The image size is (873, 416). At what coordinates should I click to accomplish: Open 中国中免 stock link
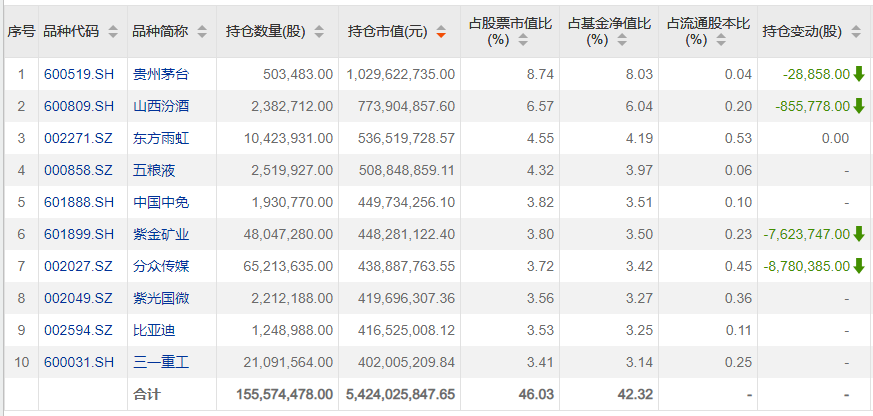(161, 202)
